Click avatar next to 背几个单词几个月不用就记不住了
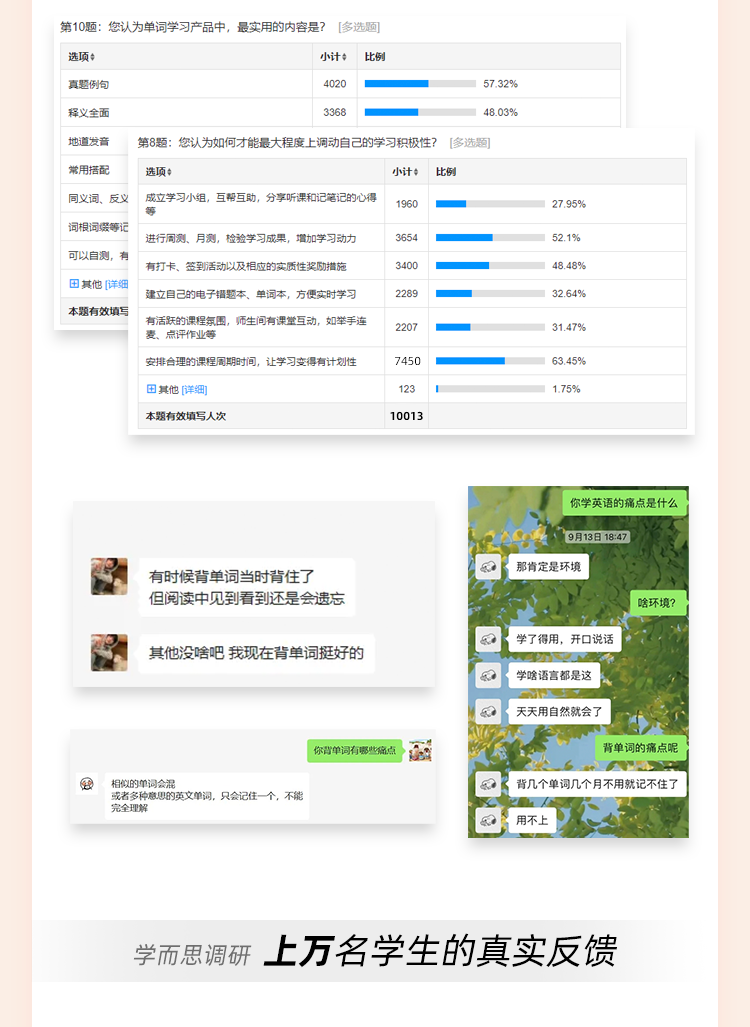Viewport: 750px width, 1027px height. coord(488,784)
